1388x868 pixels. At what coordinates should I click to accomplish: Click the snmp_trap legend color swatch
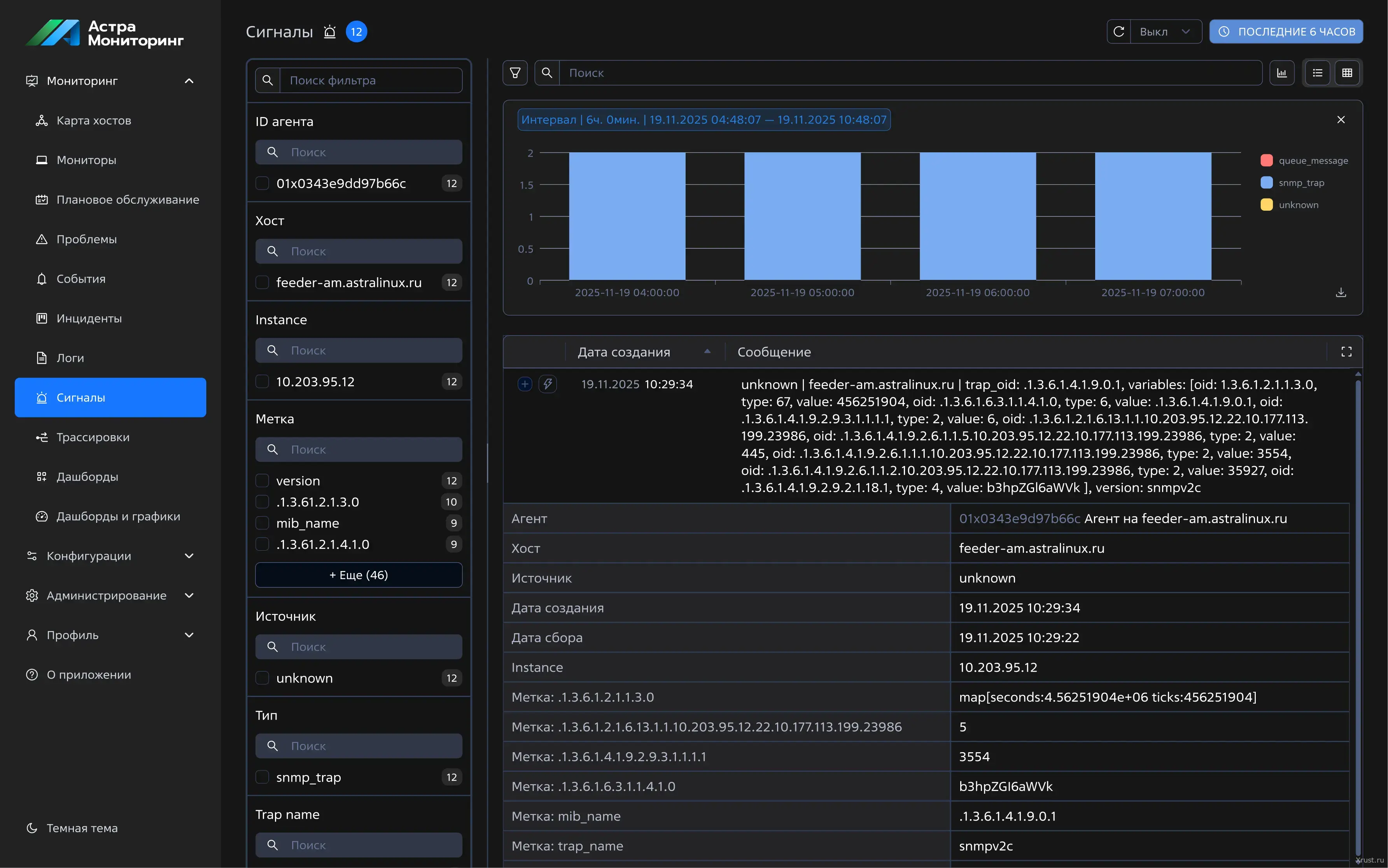tap(1266, 183)
